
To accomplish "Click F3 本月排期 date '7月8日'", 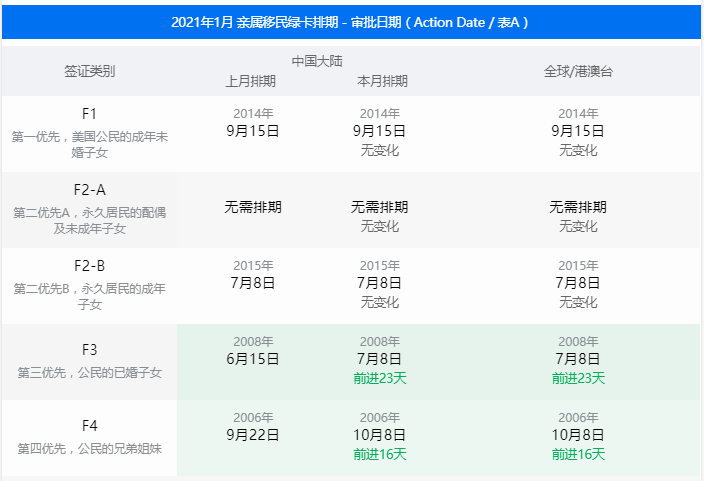I will (379, 359).
